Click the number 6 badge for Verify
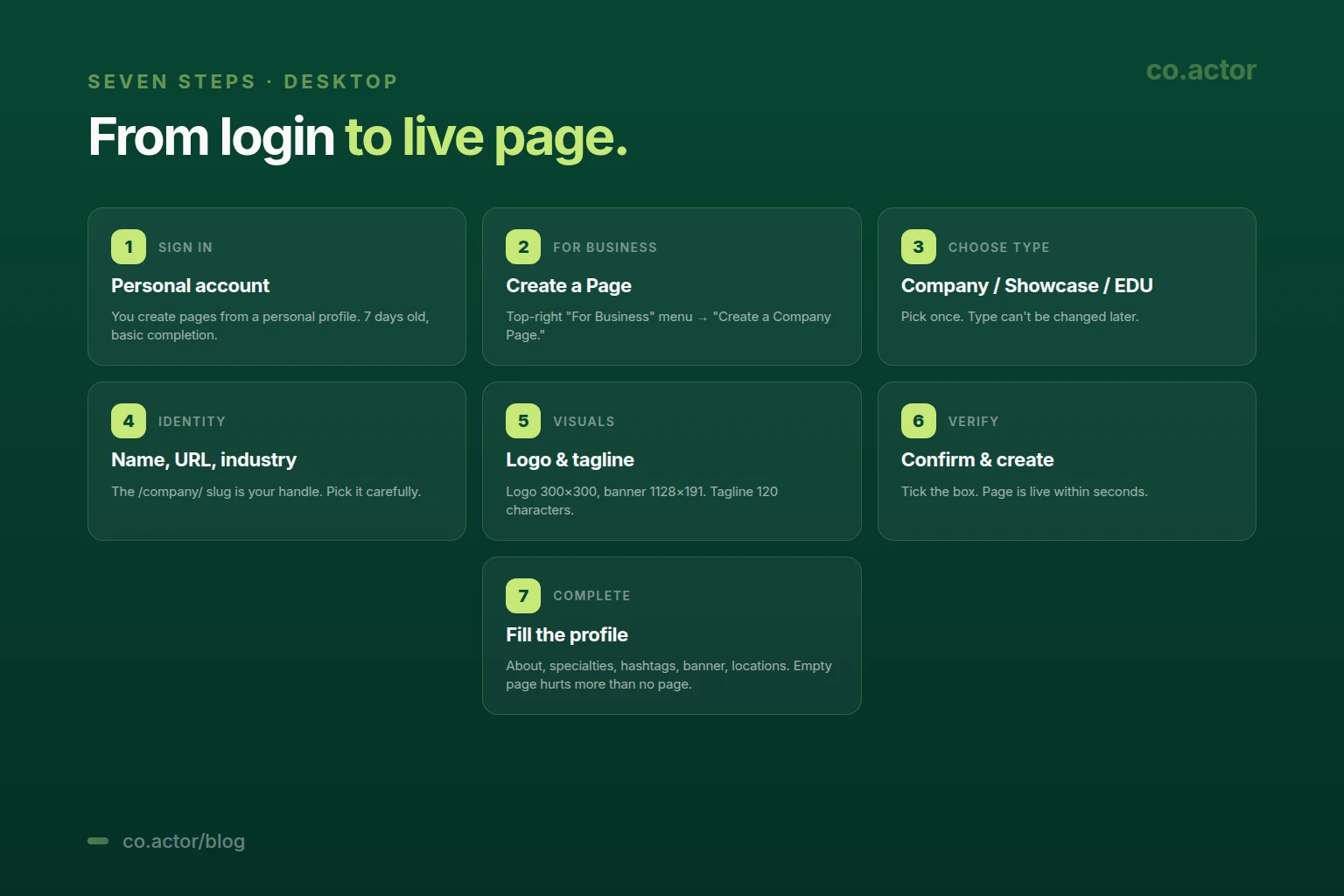Viewport: 1344px width, 896px height. point(919,421)
